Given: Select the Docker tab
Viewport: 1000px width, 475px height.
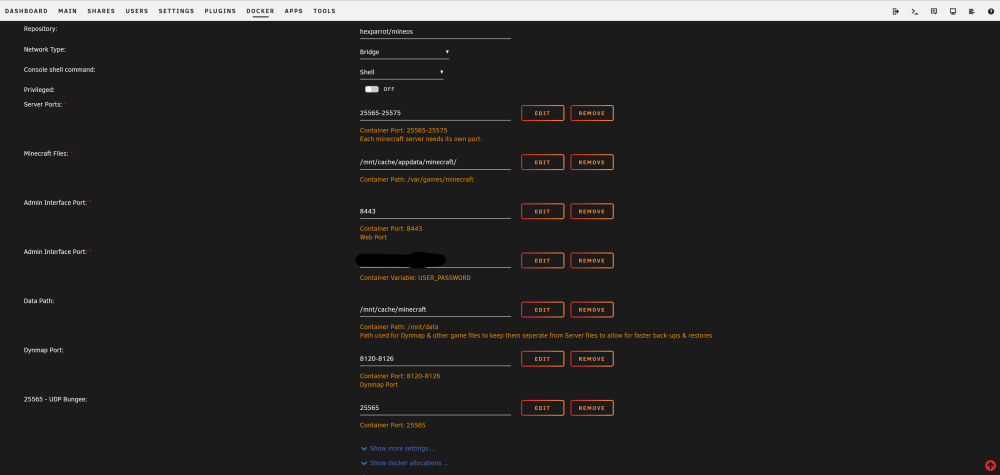Looking at the screenshot, I should click(x=260, y=11).
